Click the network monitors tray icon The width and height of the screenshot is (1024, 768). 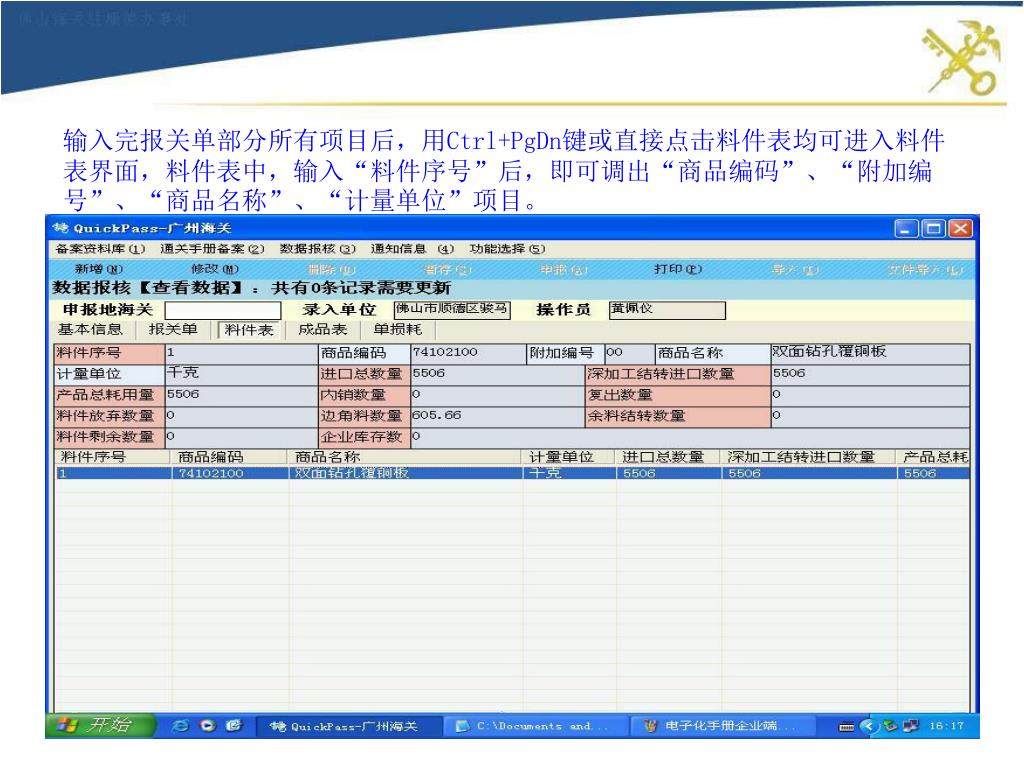pos(910,726)
